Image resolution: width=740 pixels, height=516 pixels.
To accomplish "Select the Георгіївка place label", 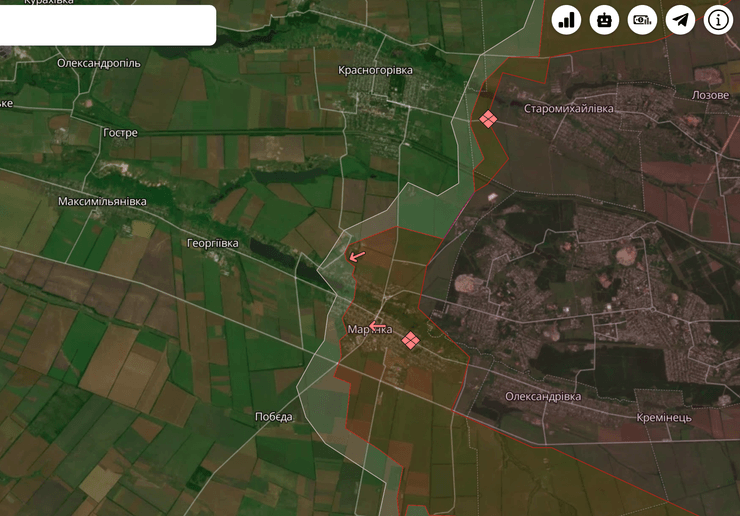I will 213,243.
